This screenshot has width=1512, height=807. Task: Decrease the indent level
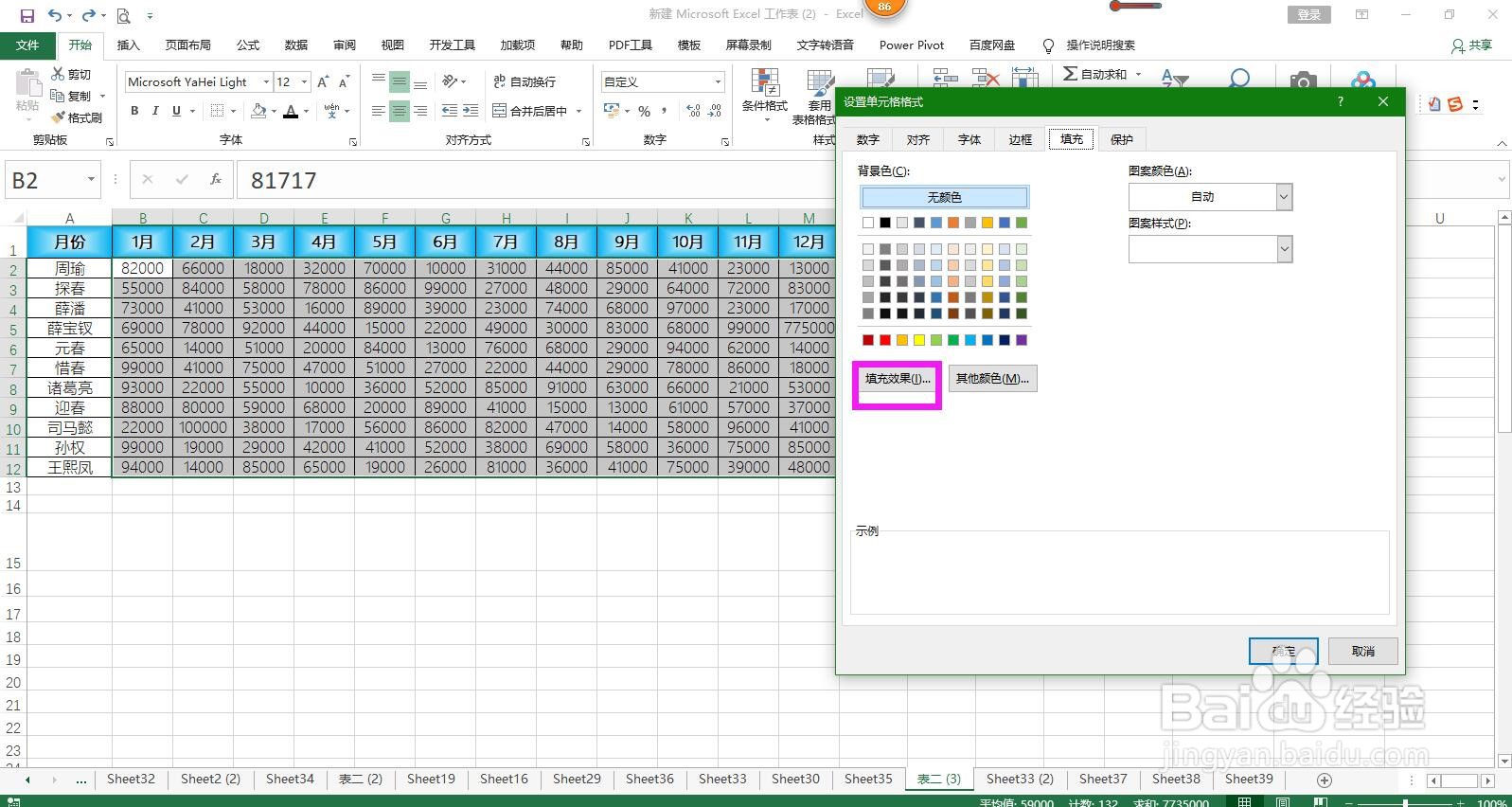(450, 111)
